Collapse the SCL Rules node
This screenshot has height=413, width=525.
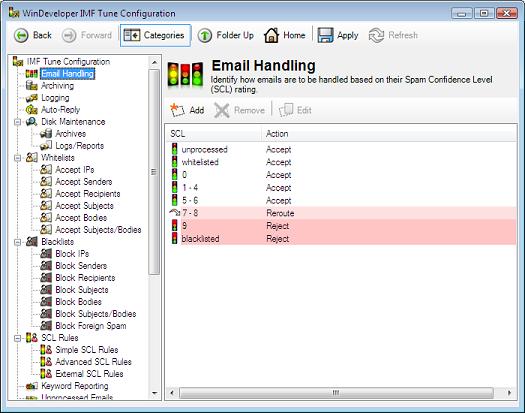point(17,338)
